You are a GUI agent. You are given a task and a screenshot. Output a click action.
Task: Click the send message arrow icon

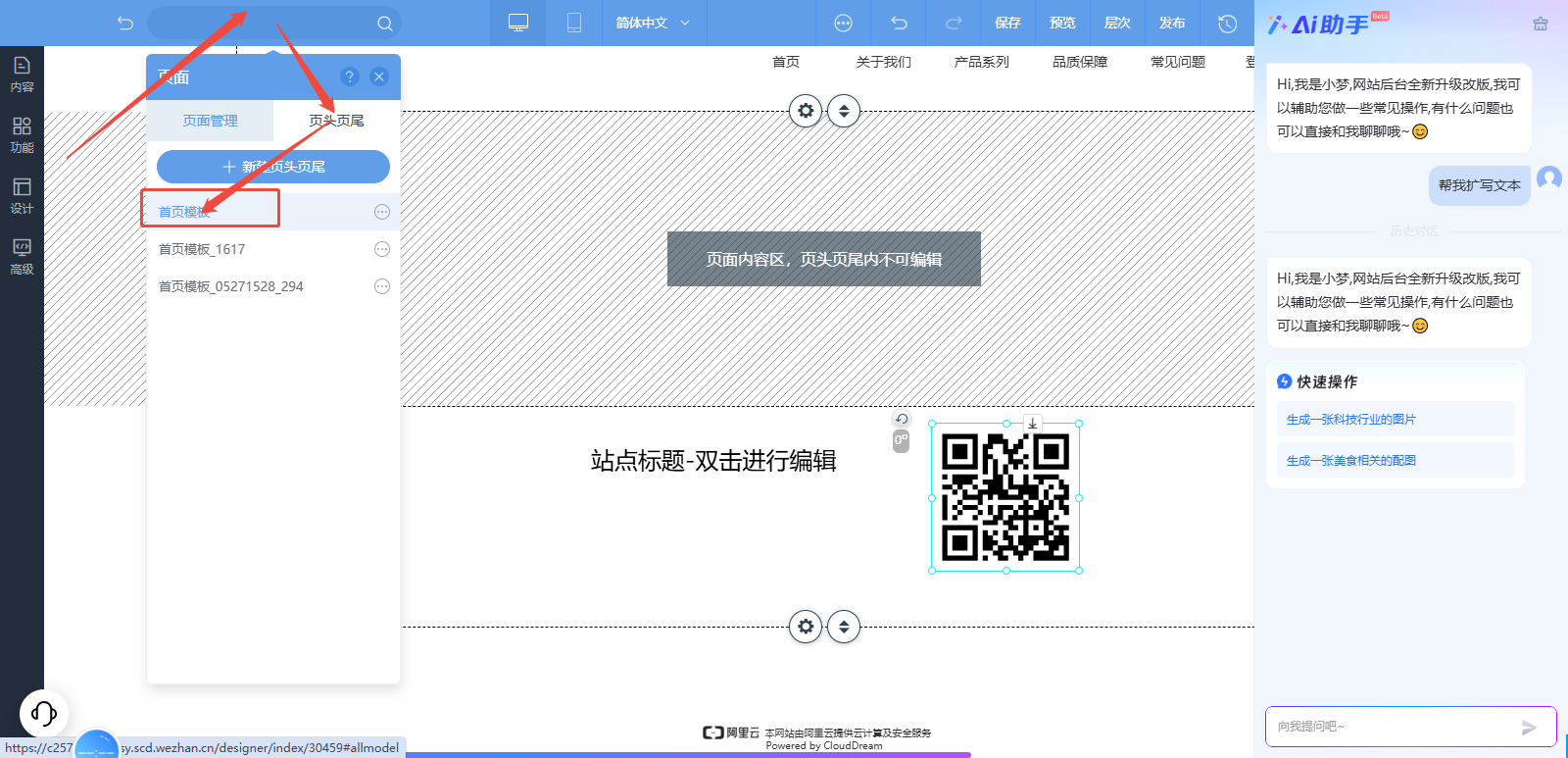[1529, 728]
